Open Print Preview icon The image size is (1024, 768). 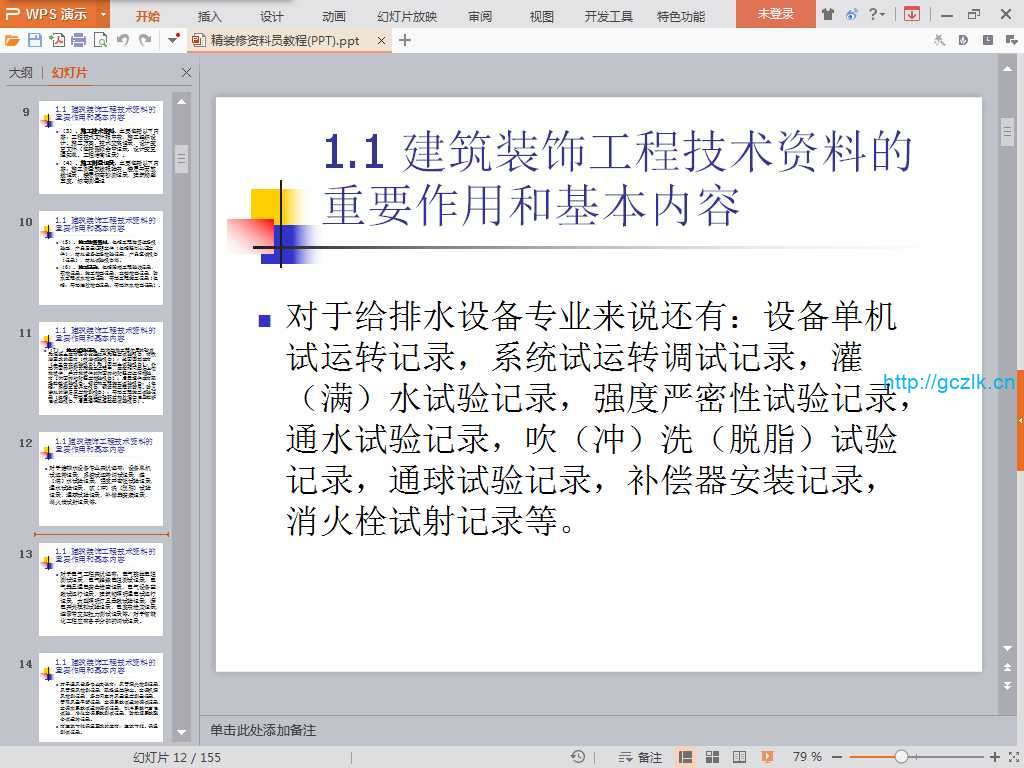(x=100, y=40)
